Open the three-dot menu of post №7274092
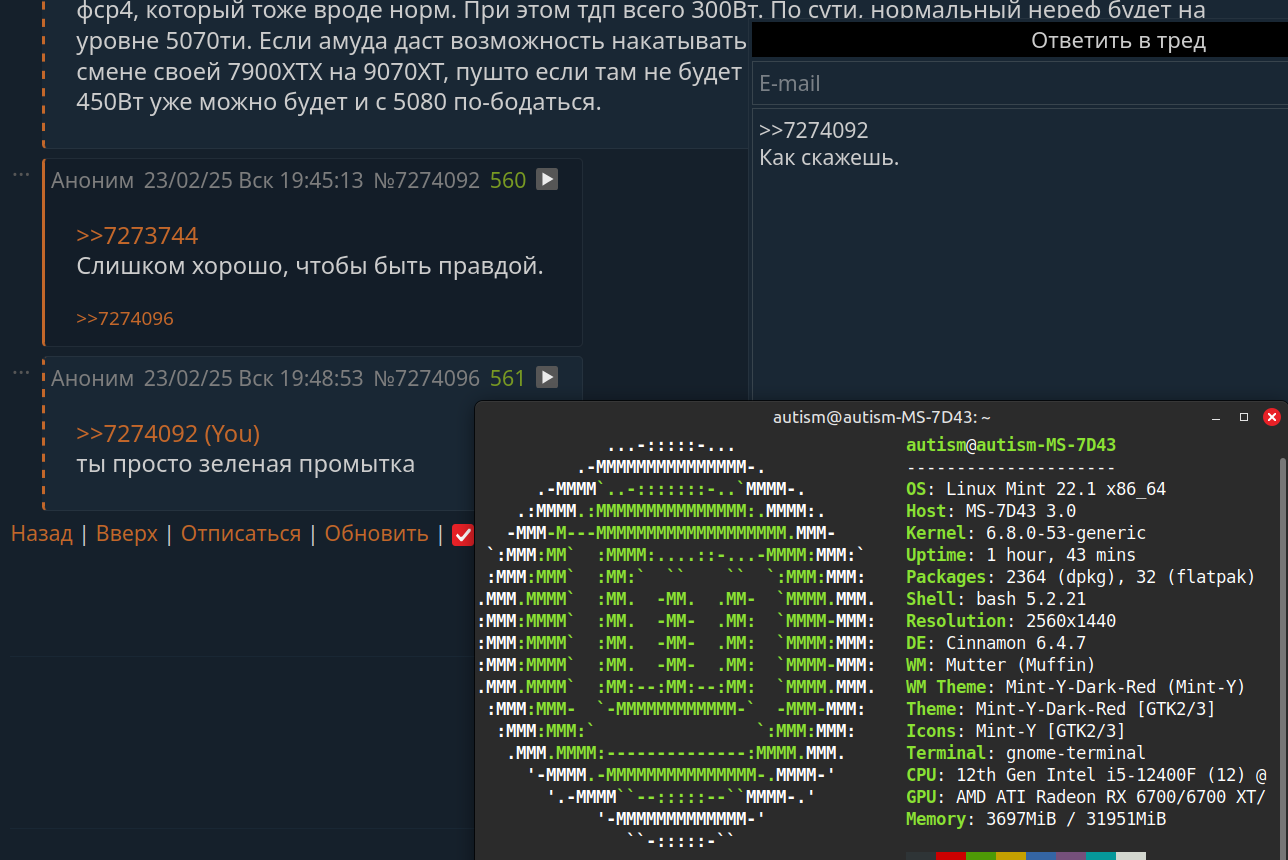The image size is (1288, 860). tap(21, 174)
